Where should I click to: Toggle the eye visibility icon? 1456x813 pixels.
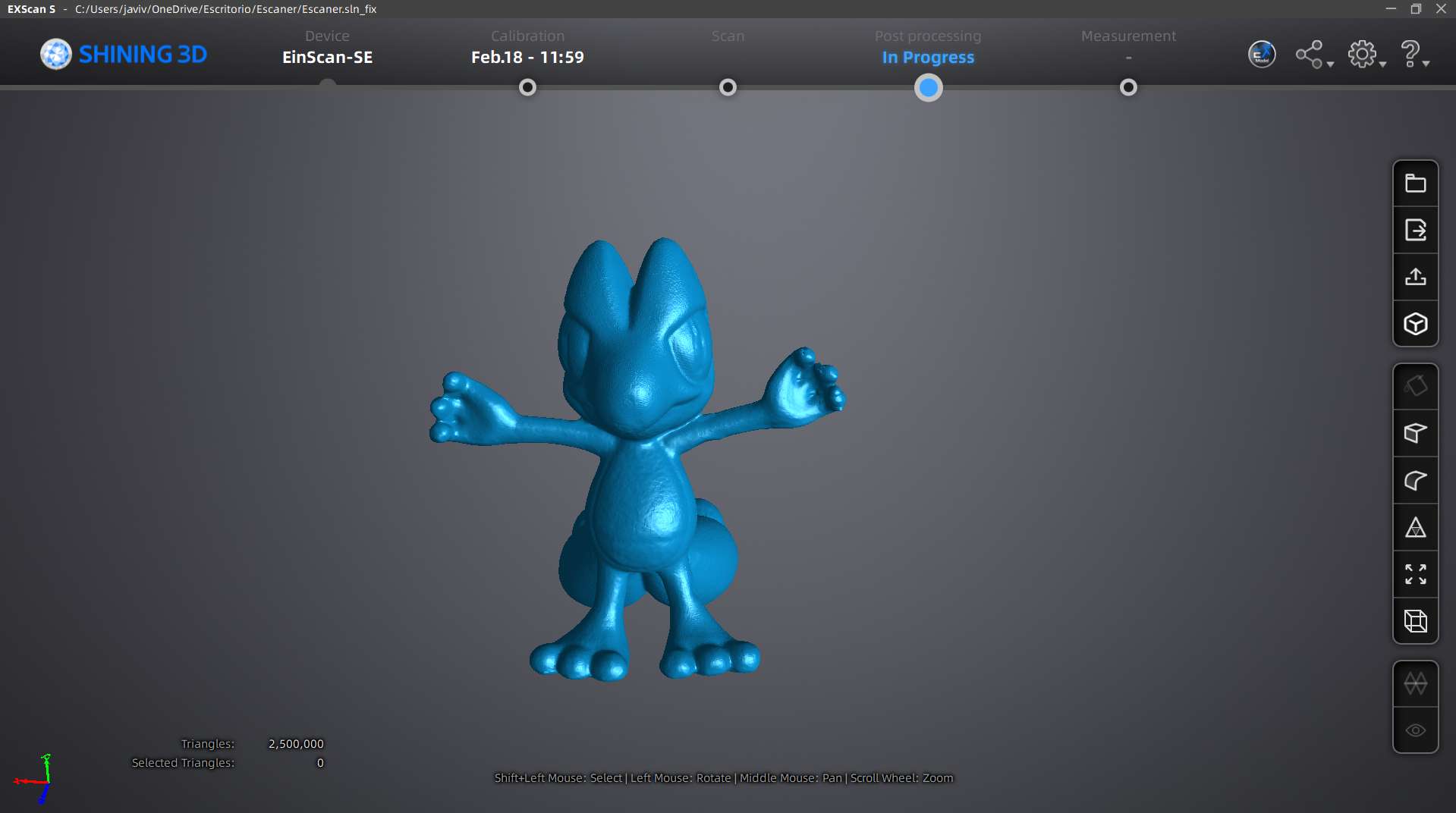pyautogui.click(x=1415, y=731)
